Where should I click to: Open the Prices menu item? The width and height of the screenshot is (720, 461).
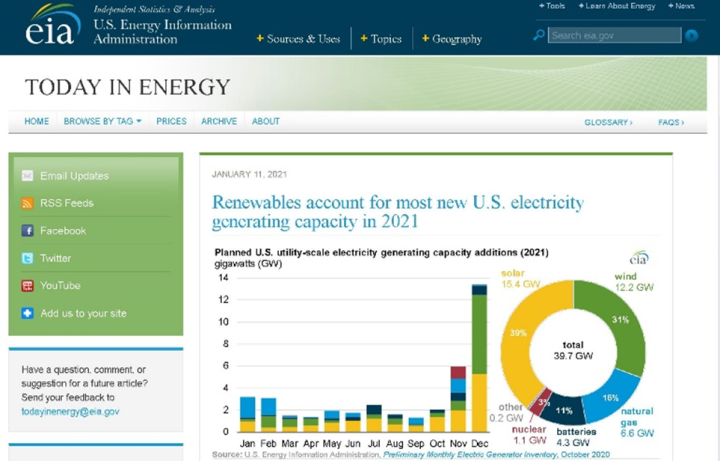pos(171,122)
